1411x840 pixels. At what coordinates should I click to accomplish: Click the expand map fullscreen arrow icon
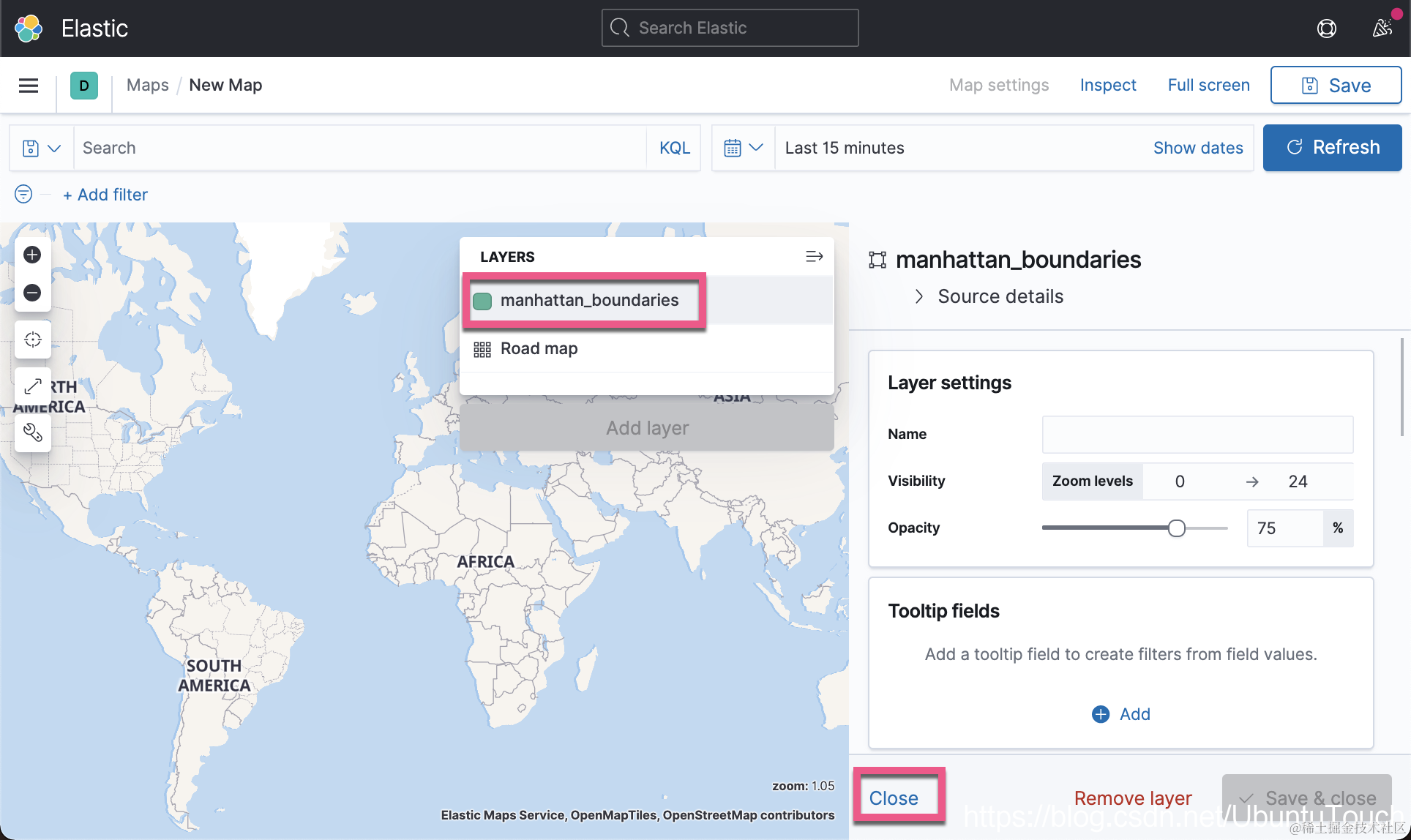pos(33,386)
